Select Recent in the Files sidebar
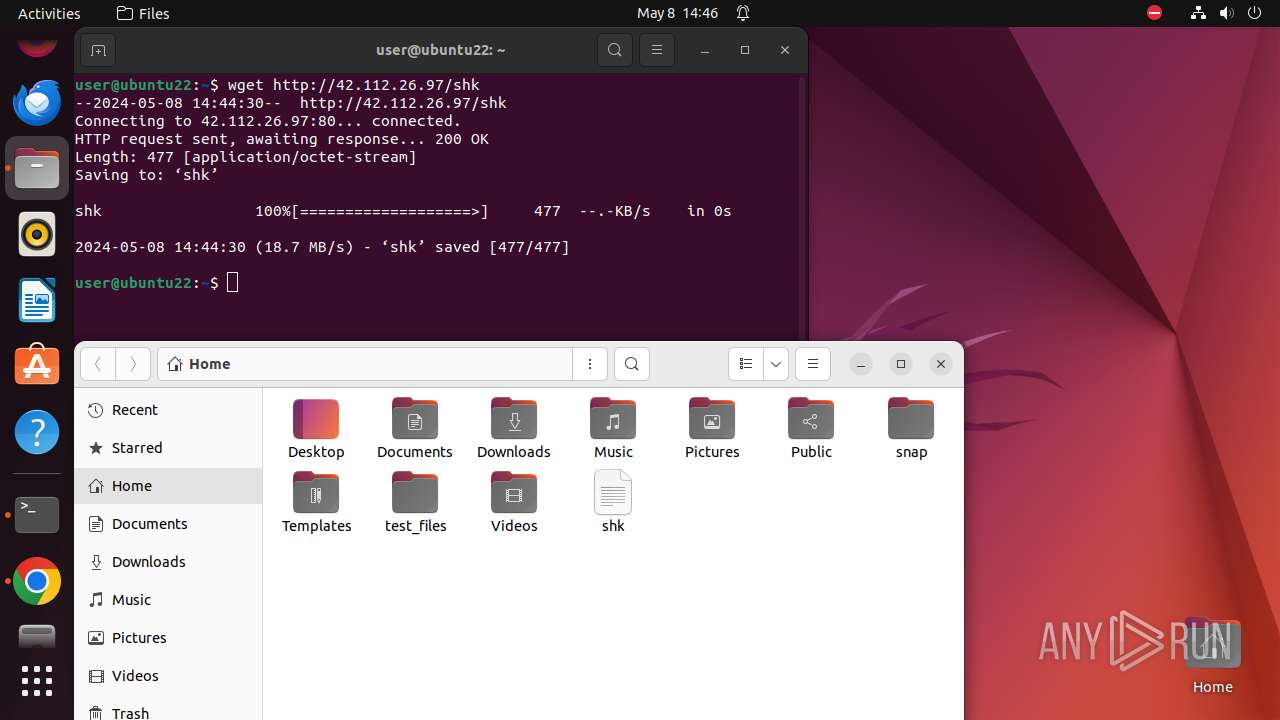The width and height of the screenshot is (1280, 720). (x=168, y=410)
